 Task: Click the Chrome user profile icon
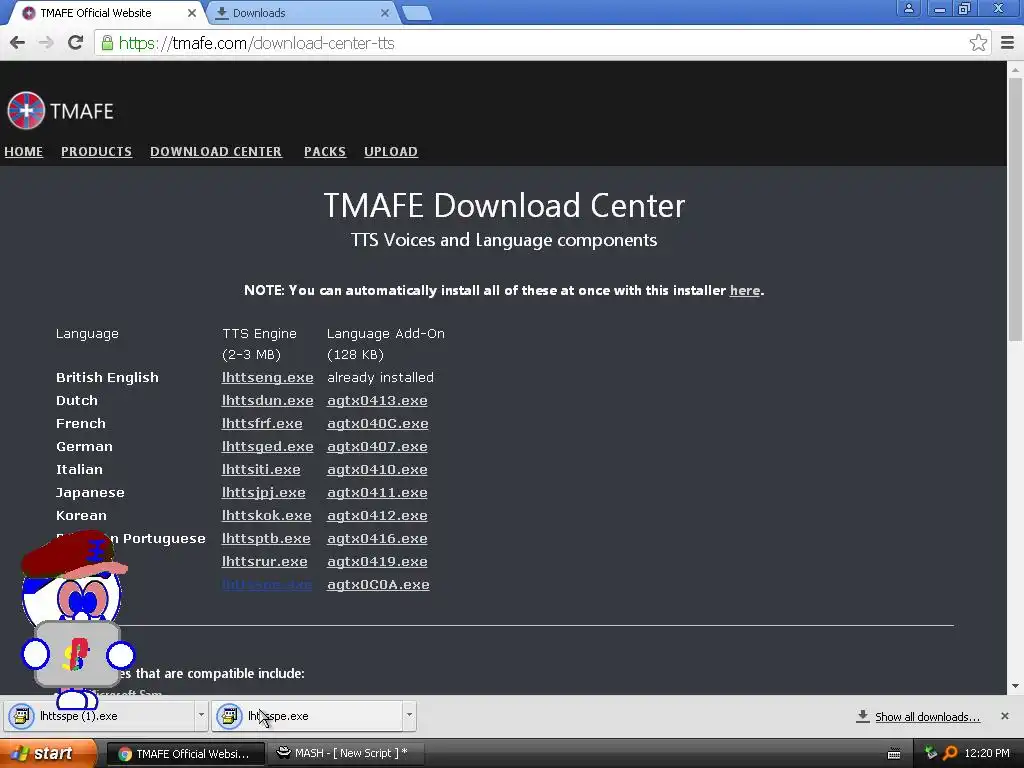908,8
